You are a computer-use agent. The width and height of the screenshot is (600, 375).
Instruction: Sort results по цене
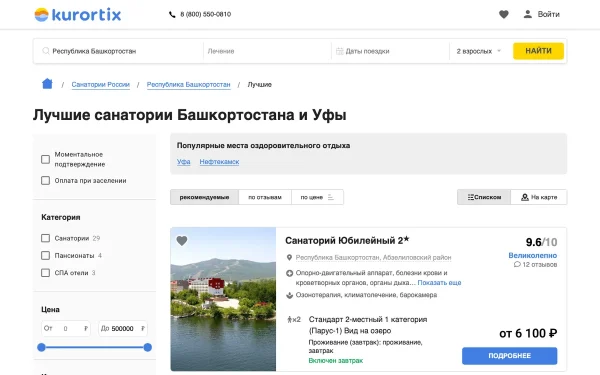click(x=317, y=197)
